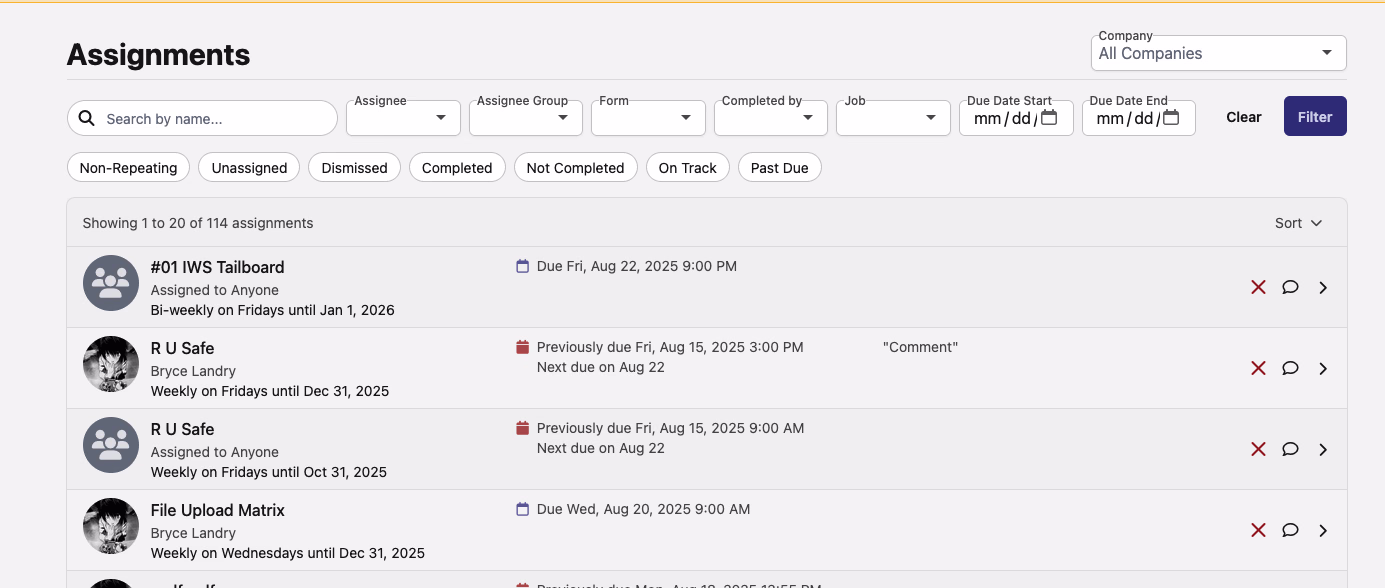Toggle the Non-Repeating filter chip

(x=128, y=168)
